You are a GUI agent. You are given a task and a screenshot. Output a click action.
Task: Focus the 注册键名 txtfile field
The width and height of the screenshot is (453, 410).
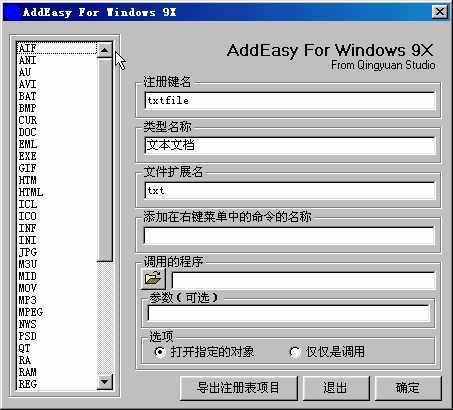click(x=290, y=100)
